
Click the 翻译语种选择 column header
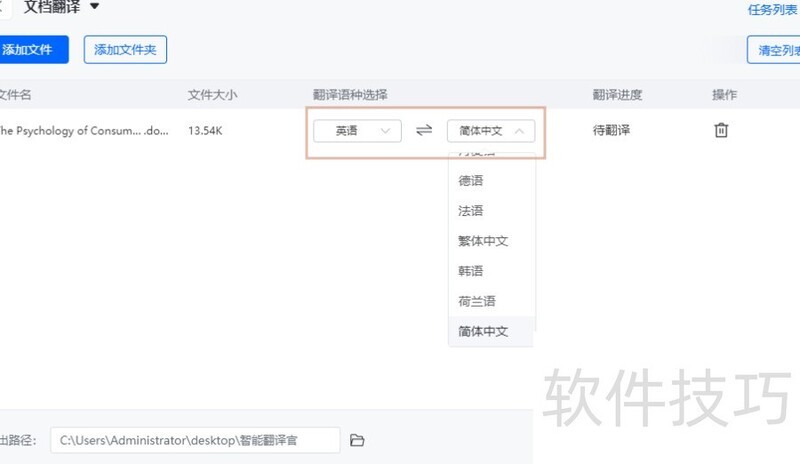(x=350, y=95)
